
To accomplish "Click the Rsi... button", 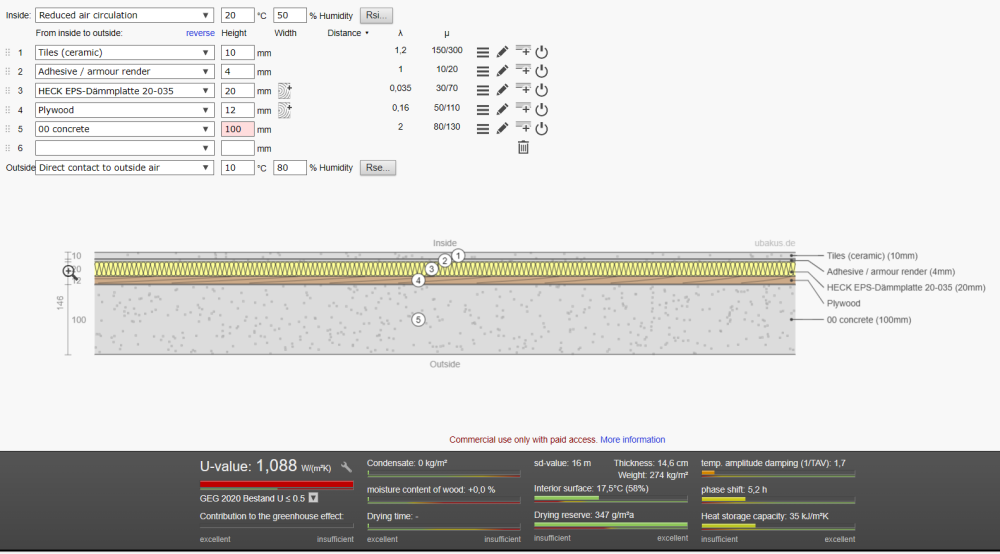I will click(376, 15).
